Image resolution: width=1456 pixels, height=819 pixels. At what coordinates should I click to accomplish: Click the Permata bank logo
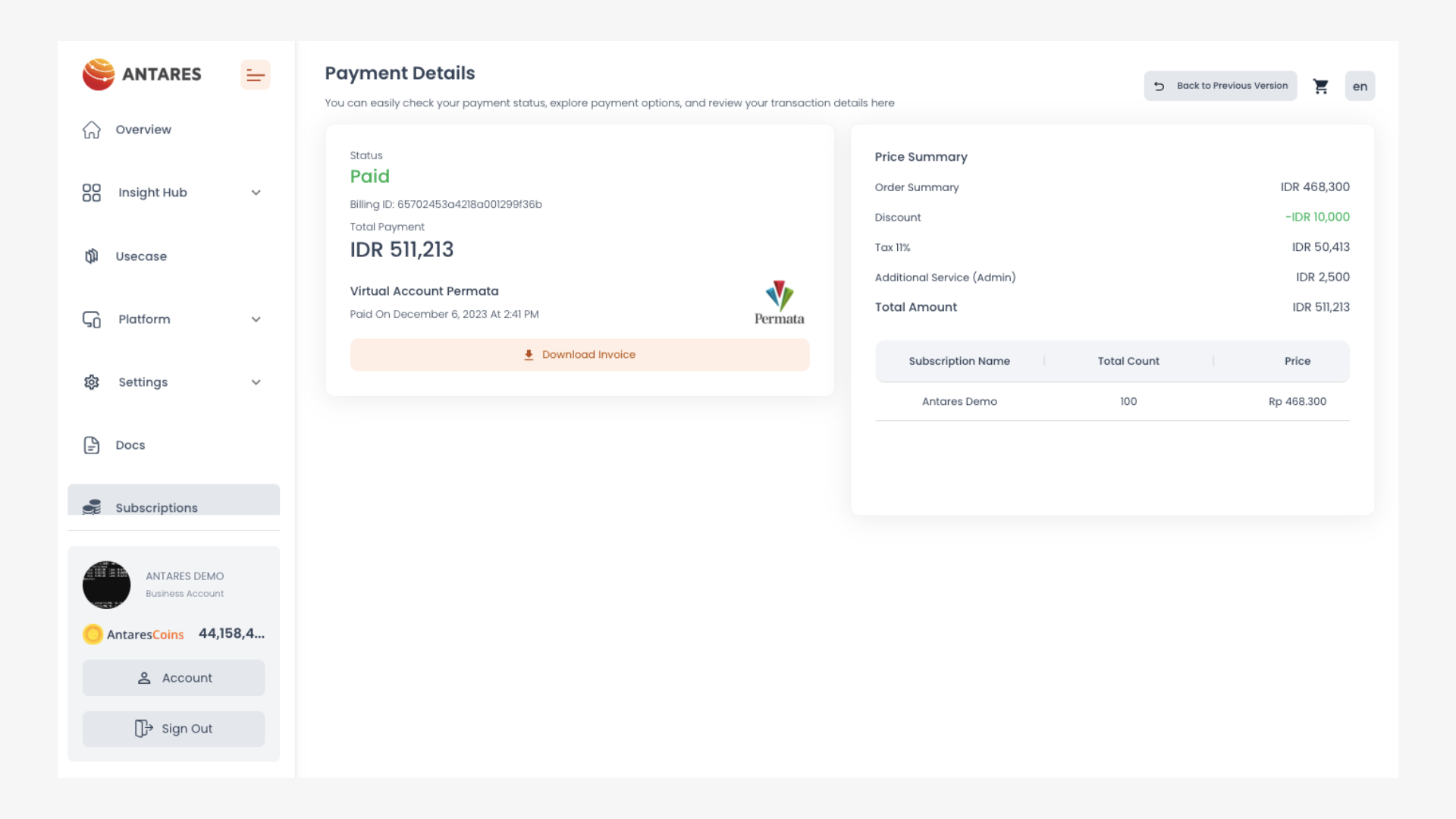point(779,303)
